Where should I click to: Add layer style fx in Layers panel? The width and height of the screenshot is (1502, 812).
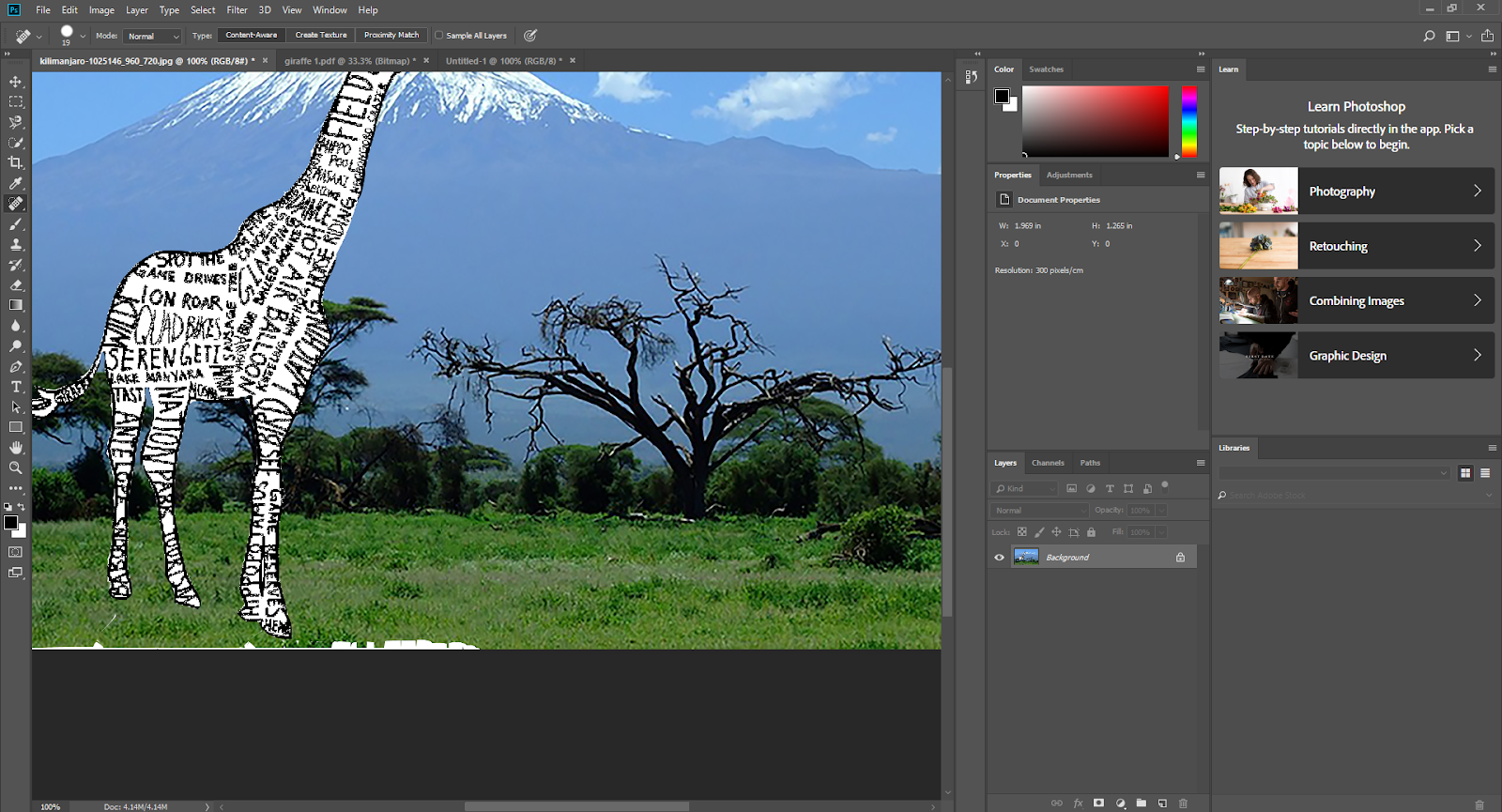[1078, 804]
